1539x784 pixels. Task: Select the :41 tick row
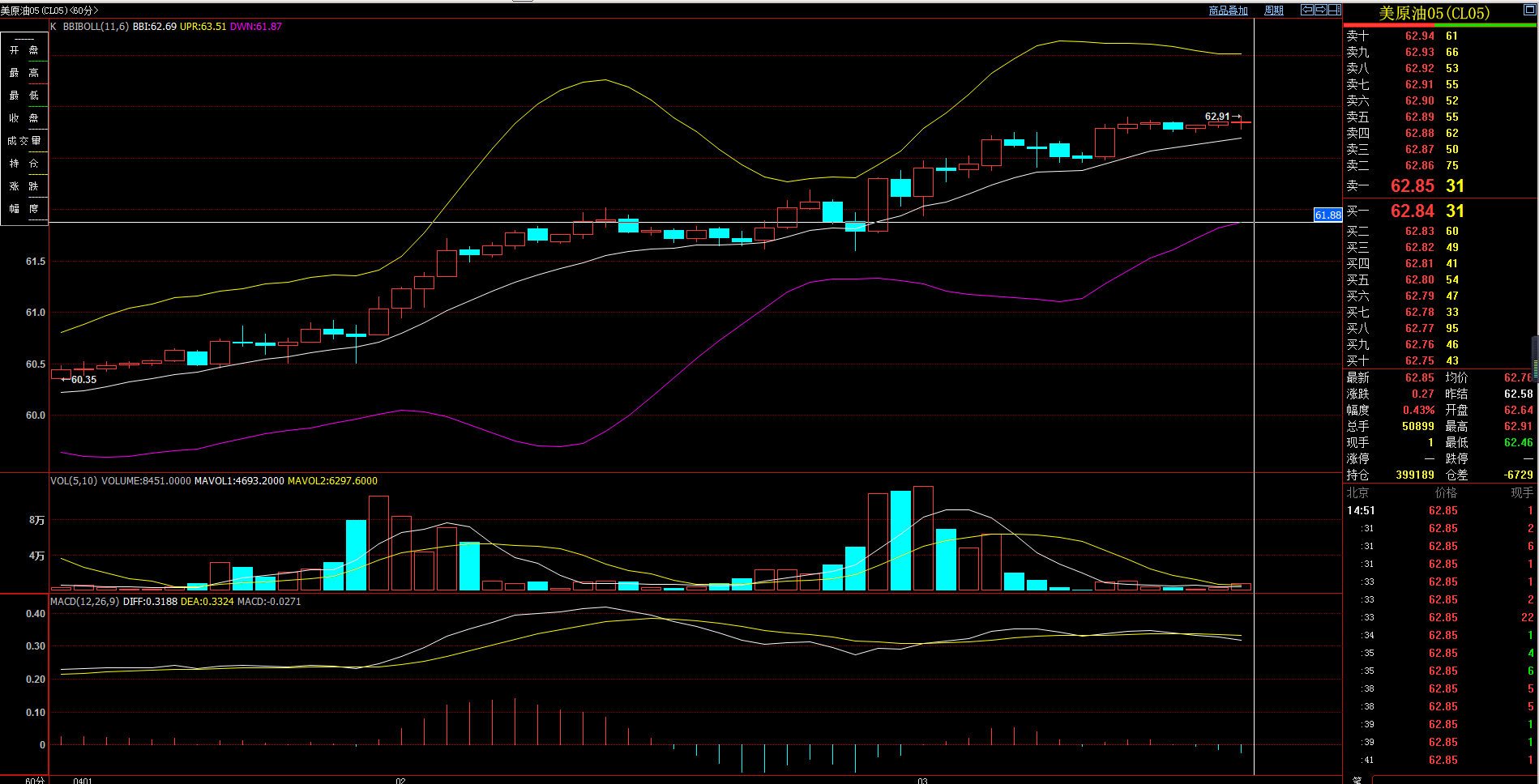[x=1440, y=760]
